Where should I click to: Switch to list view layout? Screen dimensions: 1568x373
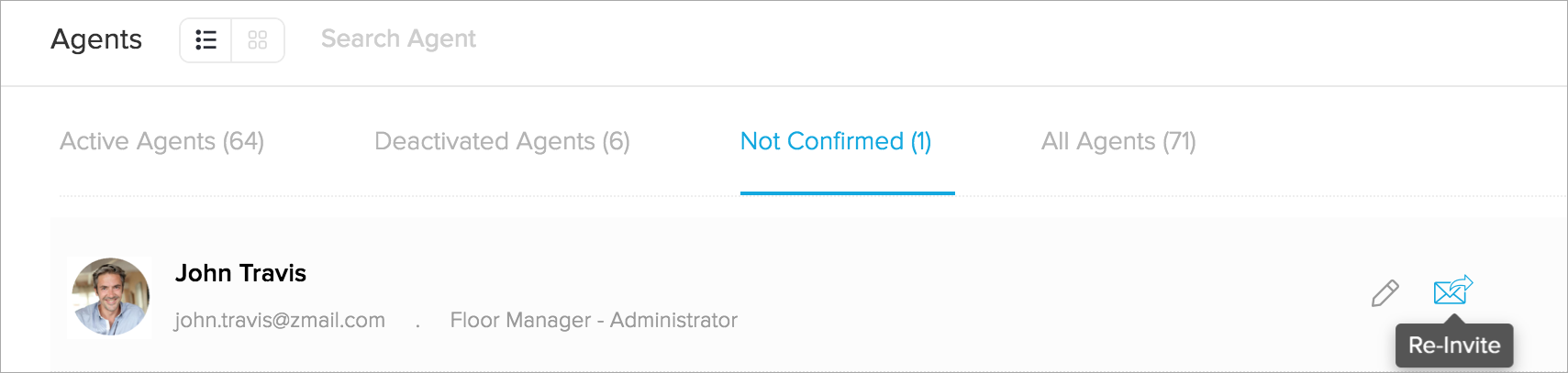(x=206, y=40)
